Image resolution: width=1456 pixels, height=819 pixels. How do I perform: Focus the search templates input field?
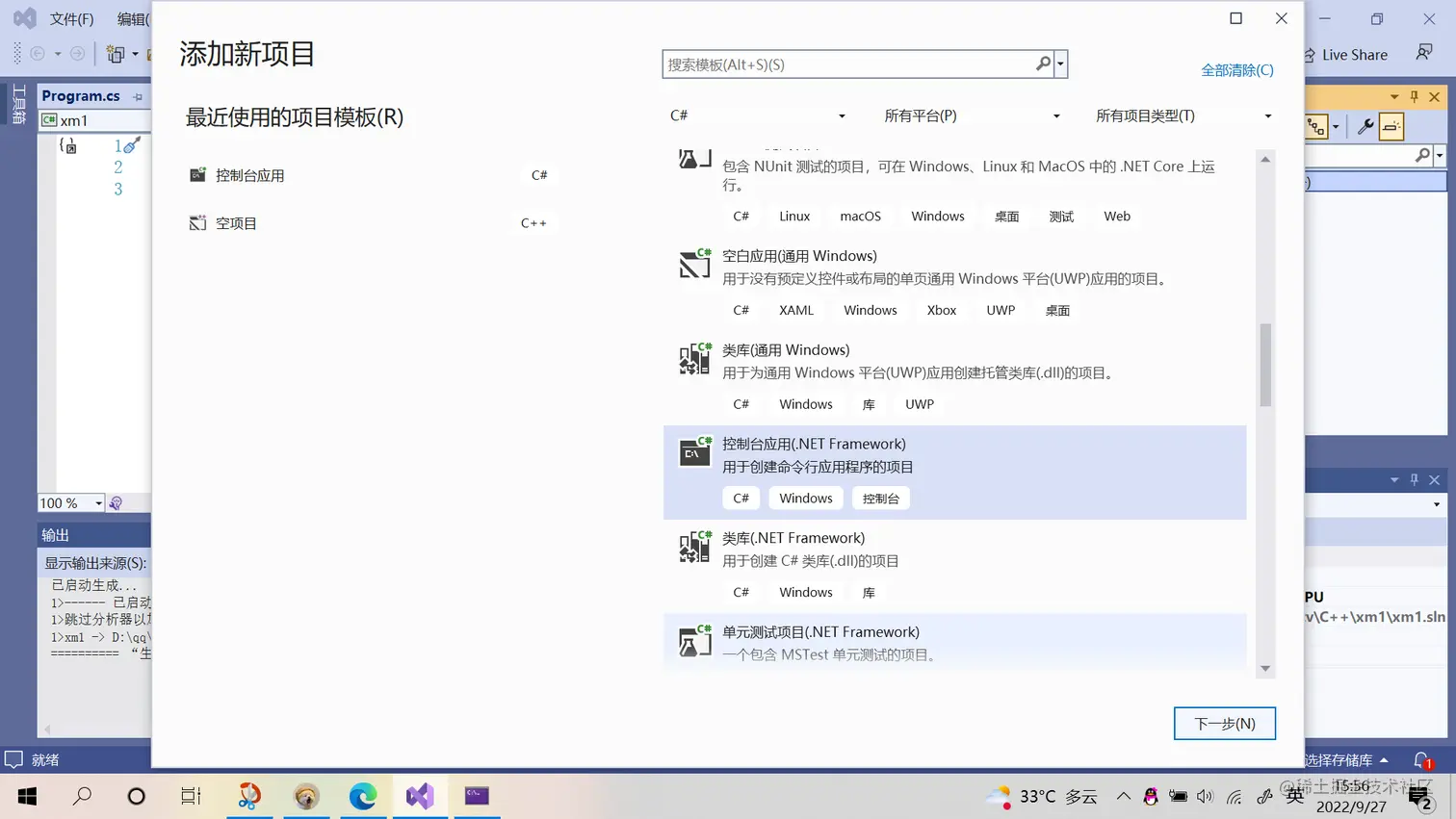[848, 64]
